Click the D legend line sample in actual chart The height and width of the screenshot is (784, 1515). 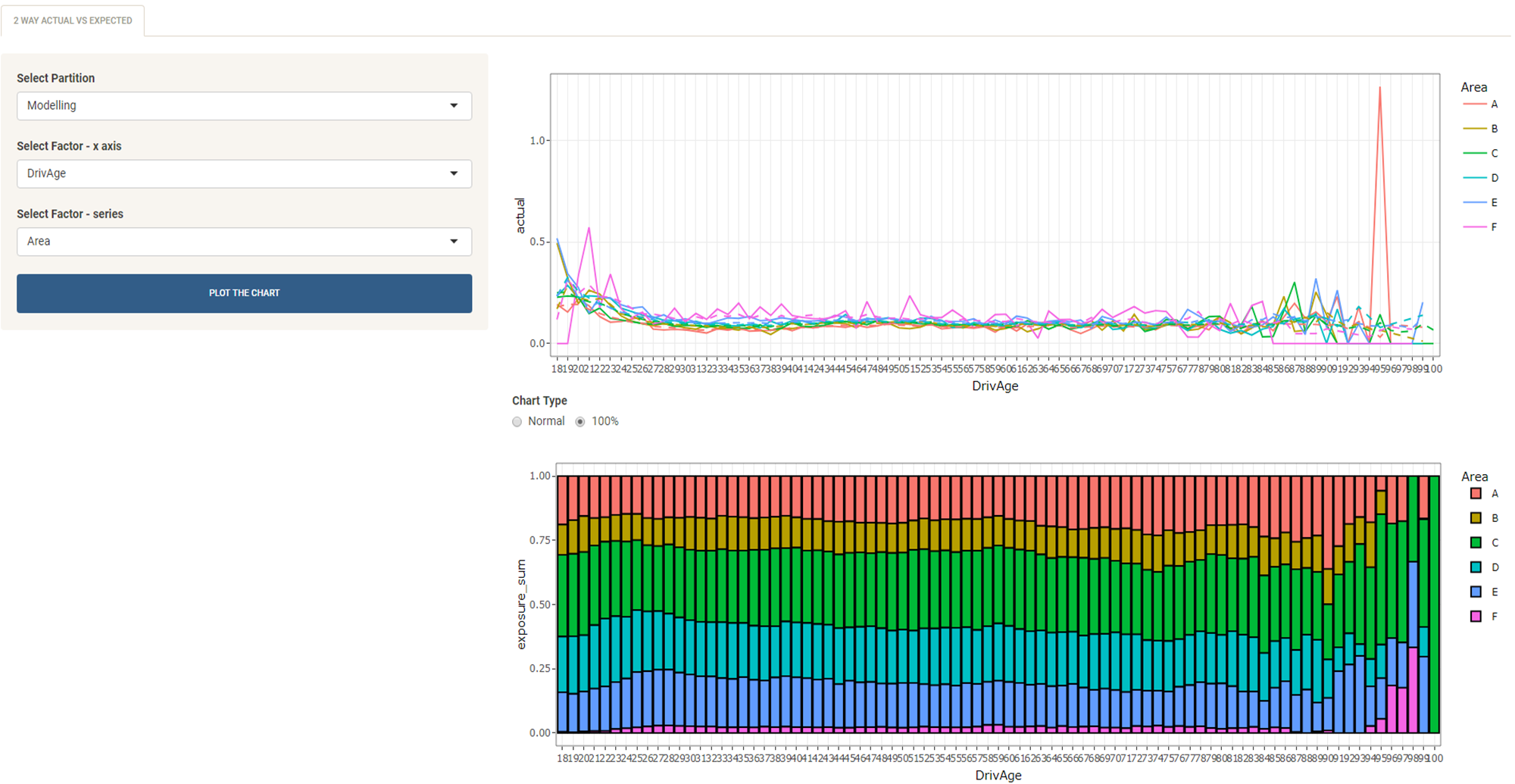tap(1473, 176)
